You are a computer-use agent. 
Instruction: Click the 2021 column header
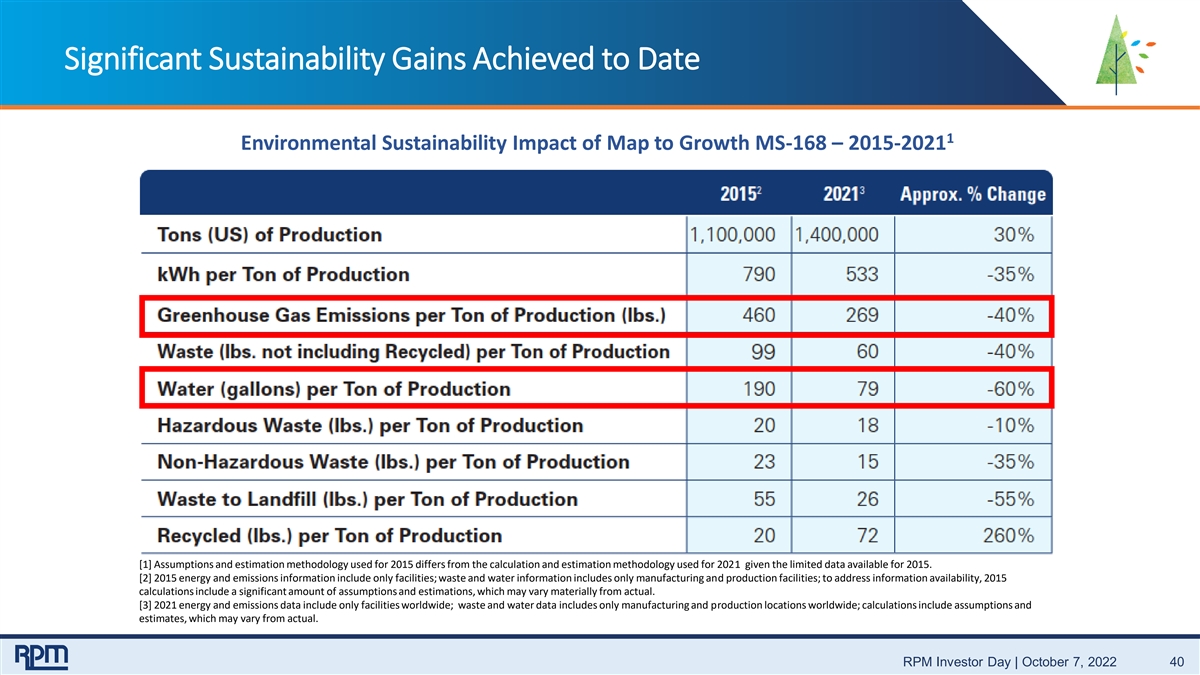click(845, 194)
